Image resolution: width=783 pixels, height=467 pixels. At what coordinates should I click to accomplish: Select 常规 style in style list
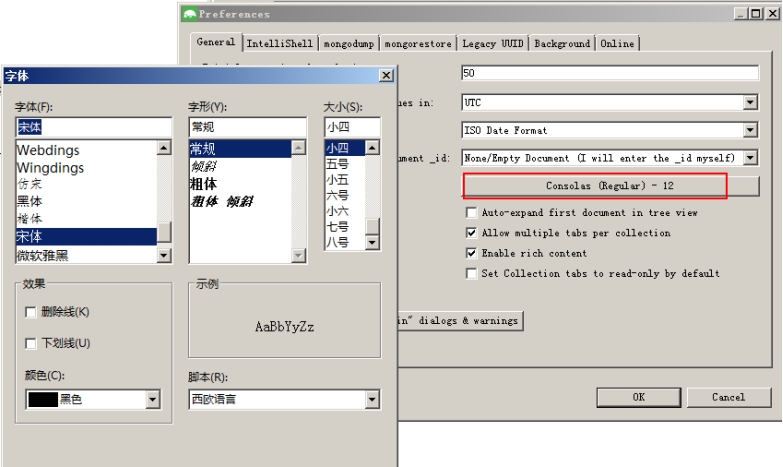pos(240,149)
